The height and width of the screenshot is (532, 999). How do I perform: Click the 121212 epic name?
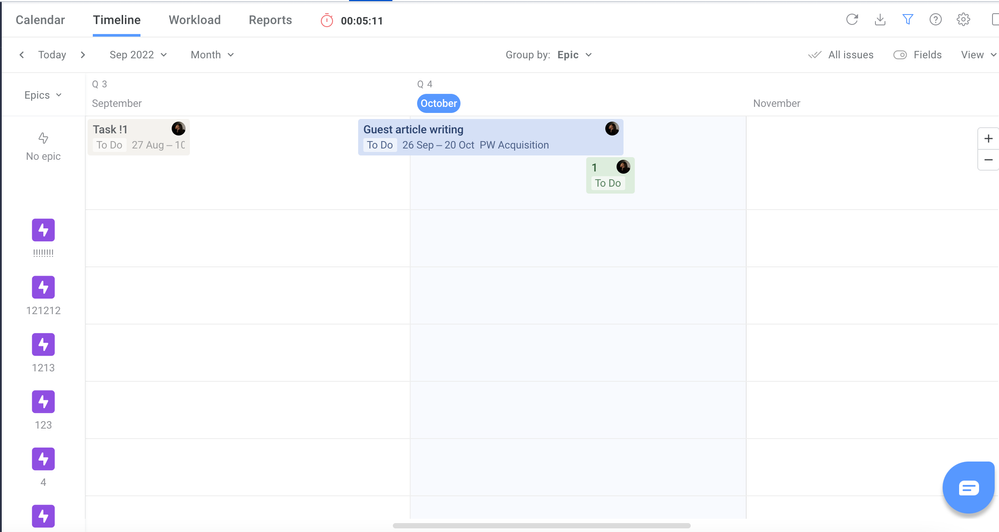pyautogui.click(x=43, y=310)
